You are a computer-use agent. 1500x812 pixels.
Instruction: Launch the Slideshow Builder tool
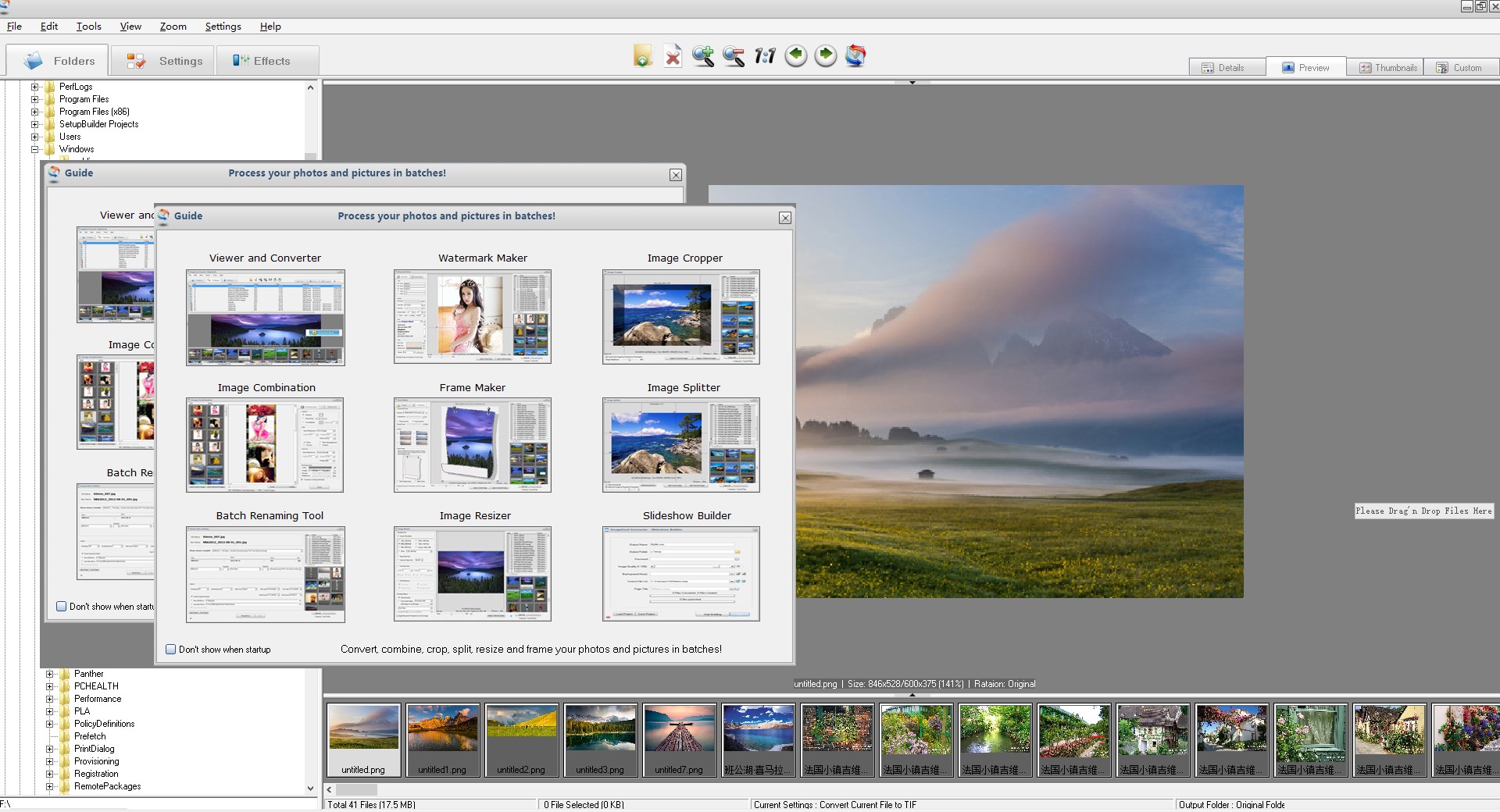click(x=680, y=573)
